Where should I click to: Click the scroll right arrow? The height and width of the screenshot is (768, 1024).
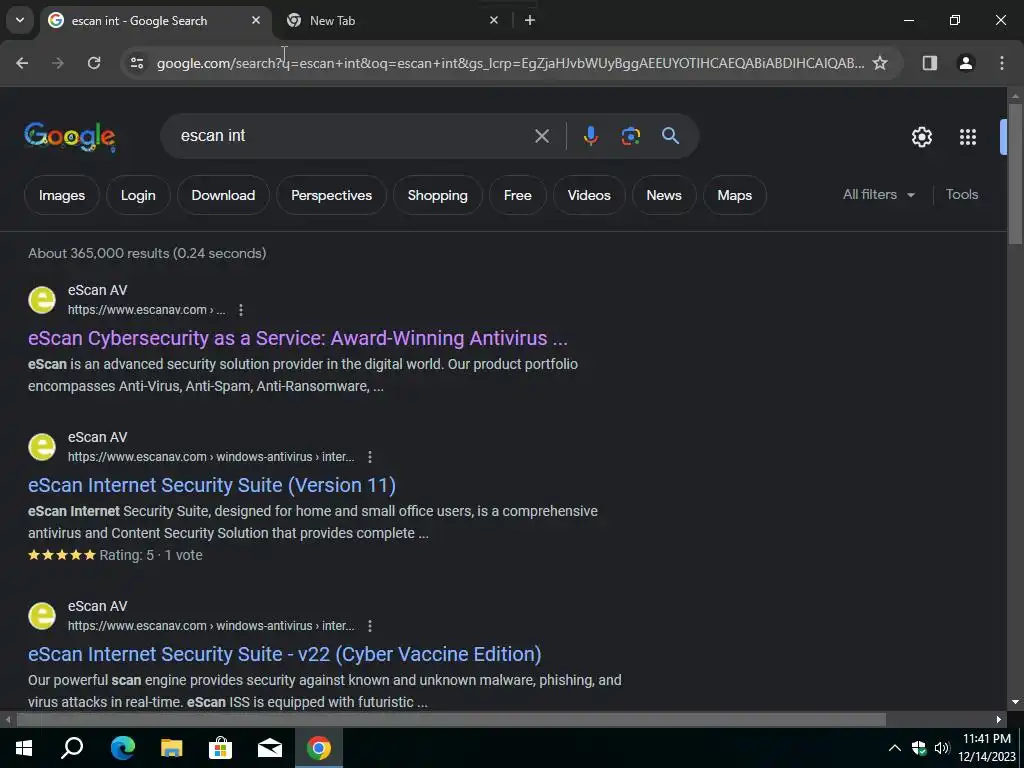pos(999,720)
